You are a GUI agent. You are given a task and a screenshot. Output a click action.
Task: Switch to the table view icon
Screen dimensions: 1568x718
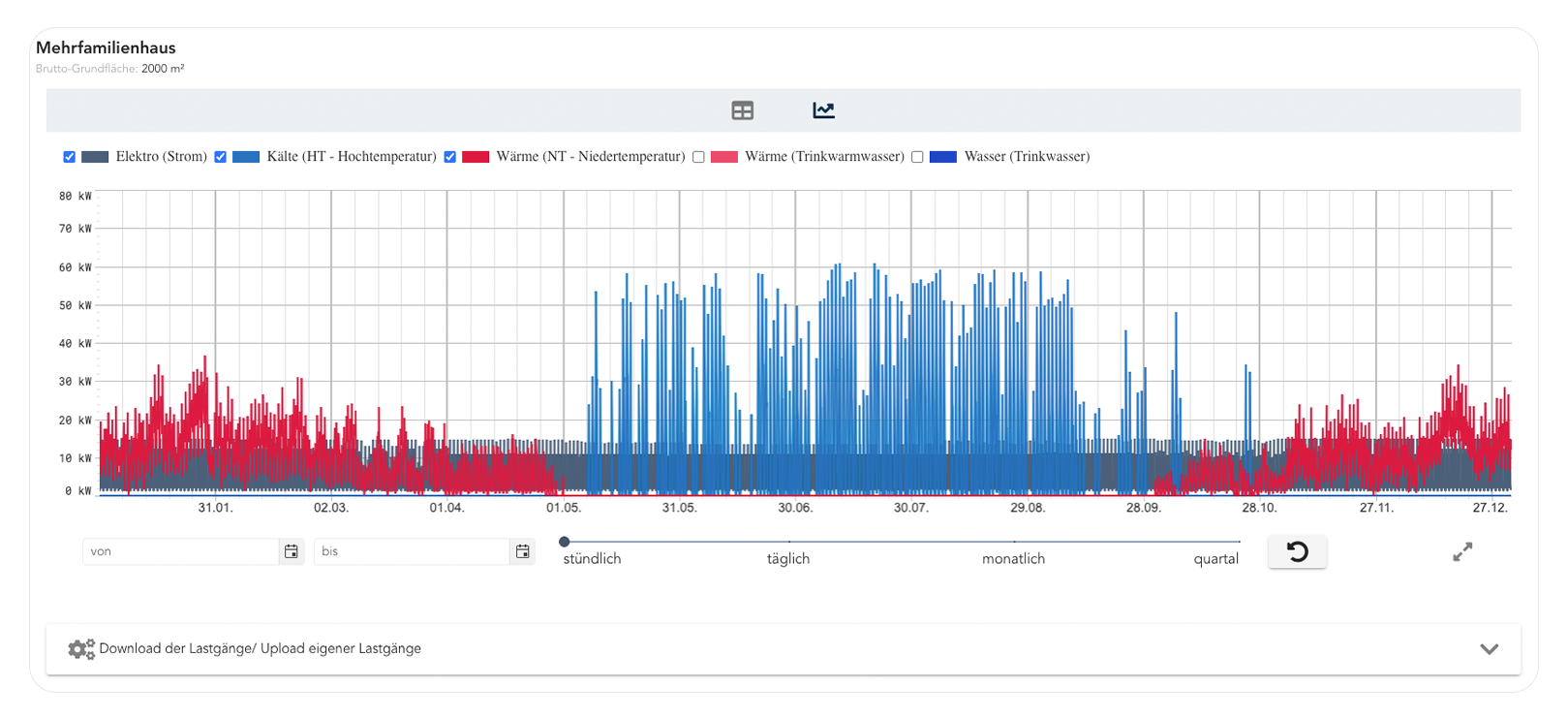pos(742,110)
